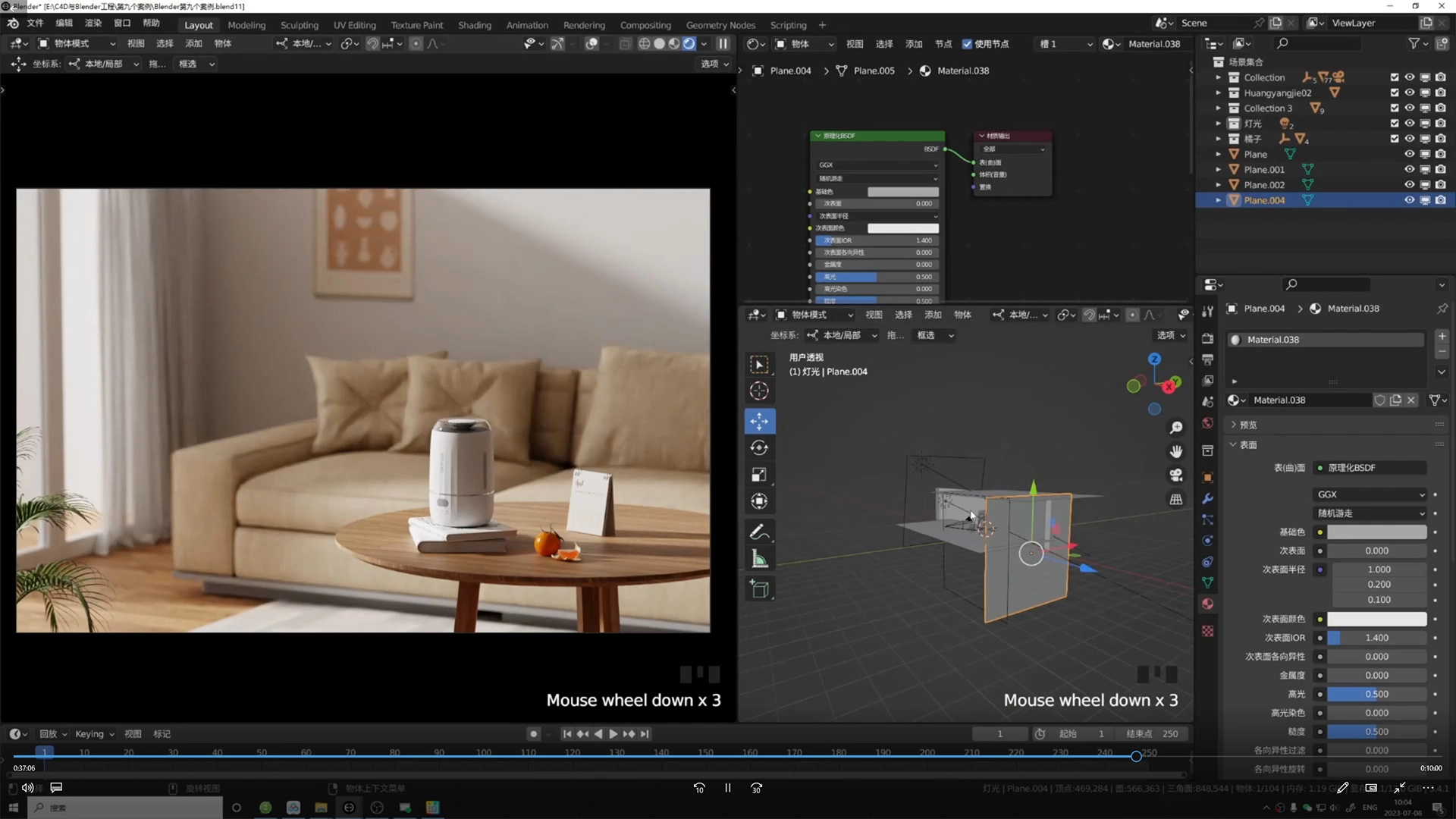Open the Material properties tab icon
Viewport: 1456px width, 819px height.
[x=1207, y=604]
